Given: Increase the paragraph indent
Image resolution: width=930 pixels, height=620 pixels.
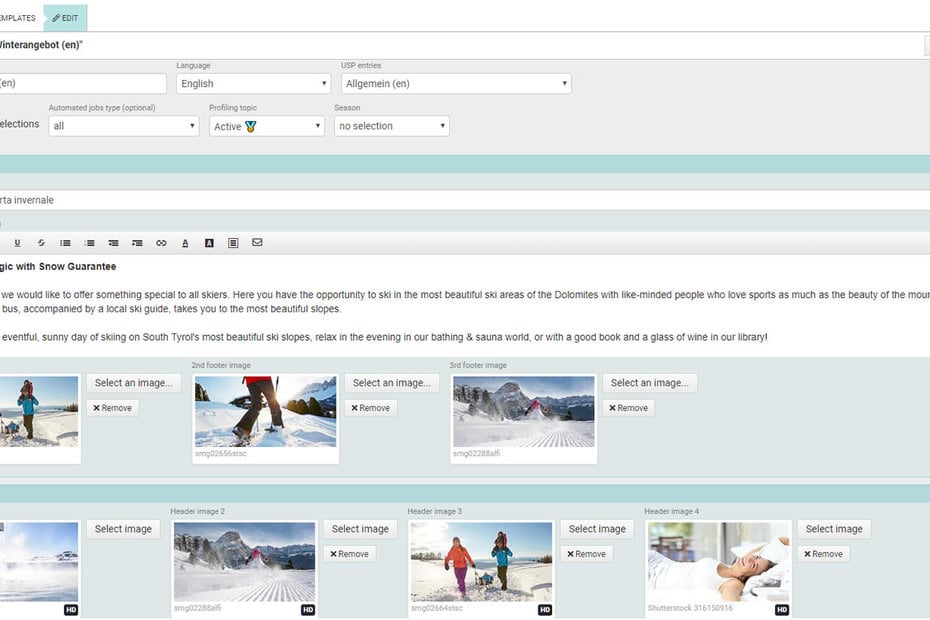Looking at the screenshot, I should click(137, 243).
